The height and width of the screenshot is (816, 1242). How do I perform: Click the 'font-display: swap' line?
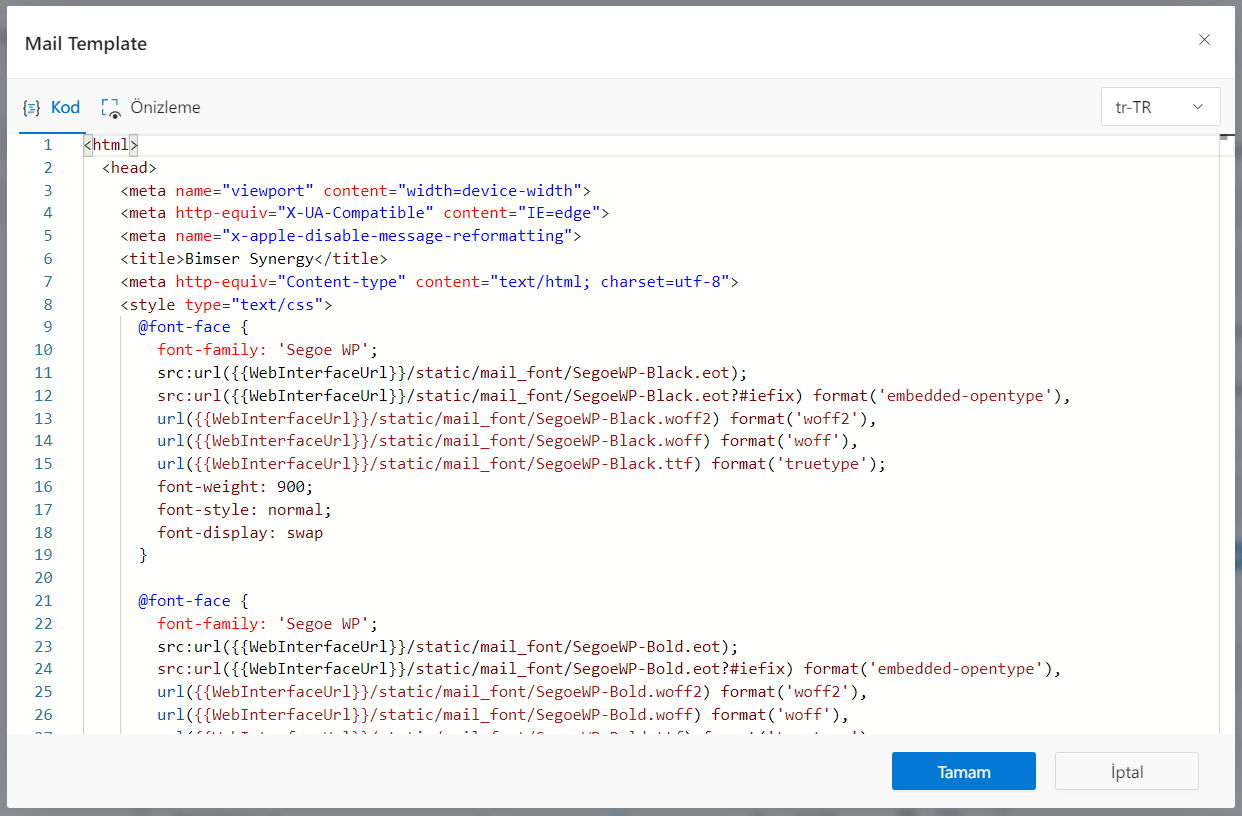(x=240, y=533)
